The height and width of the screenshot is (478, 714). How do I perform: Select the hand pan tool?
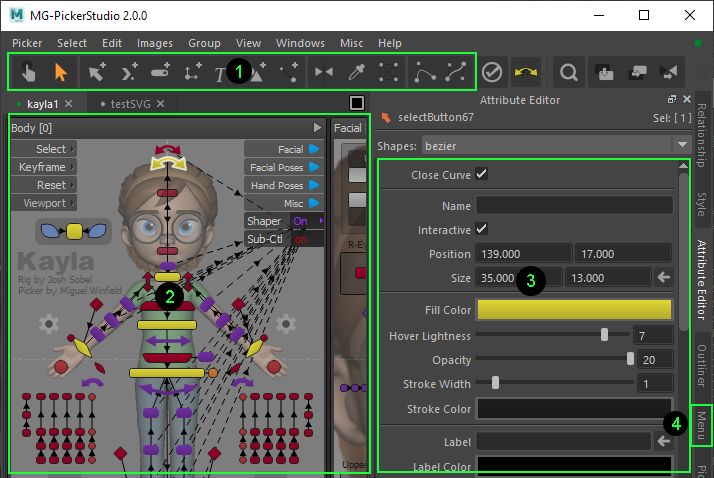tap(29, 72)
